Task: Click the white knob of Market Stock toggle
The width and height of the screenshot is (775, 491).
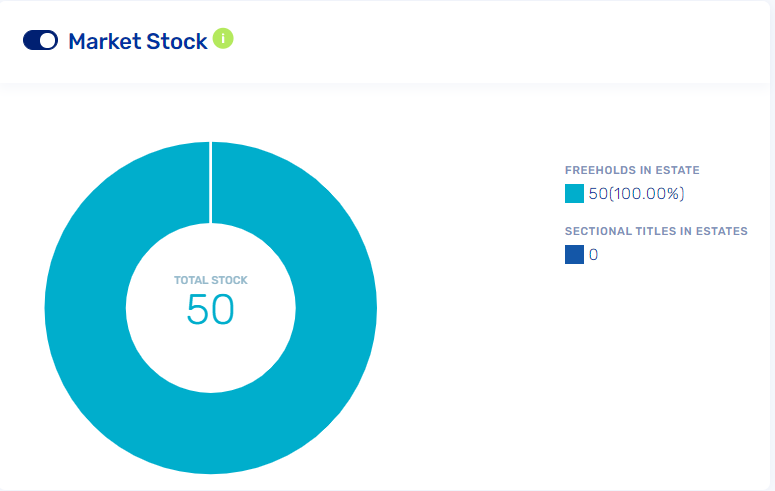Action: [x=48, y=40]
